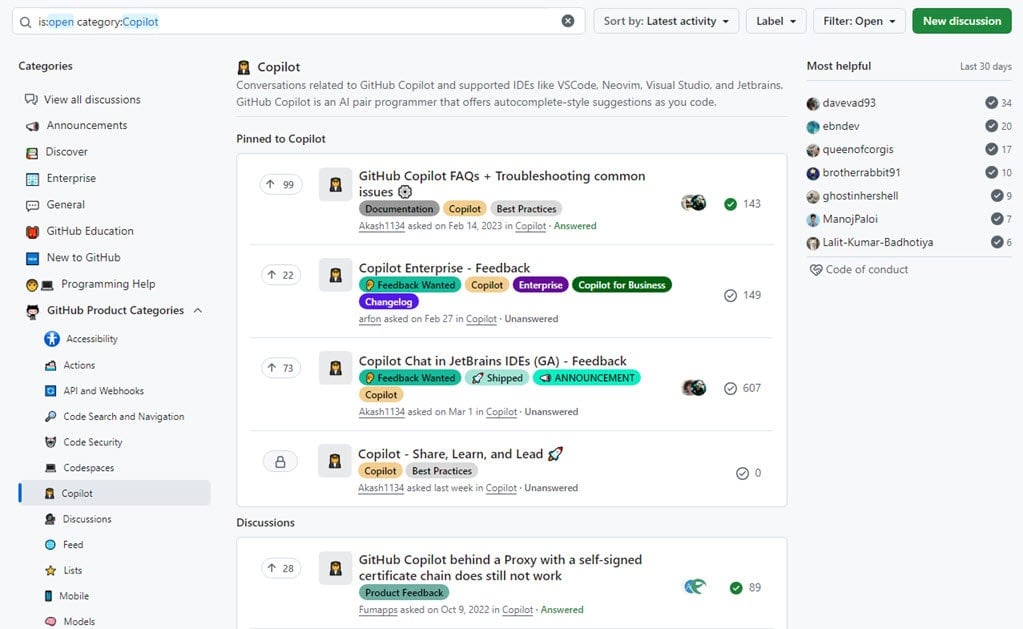Open ebndev's profile in Most helpful

click(x=840, y=126)
